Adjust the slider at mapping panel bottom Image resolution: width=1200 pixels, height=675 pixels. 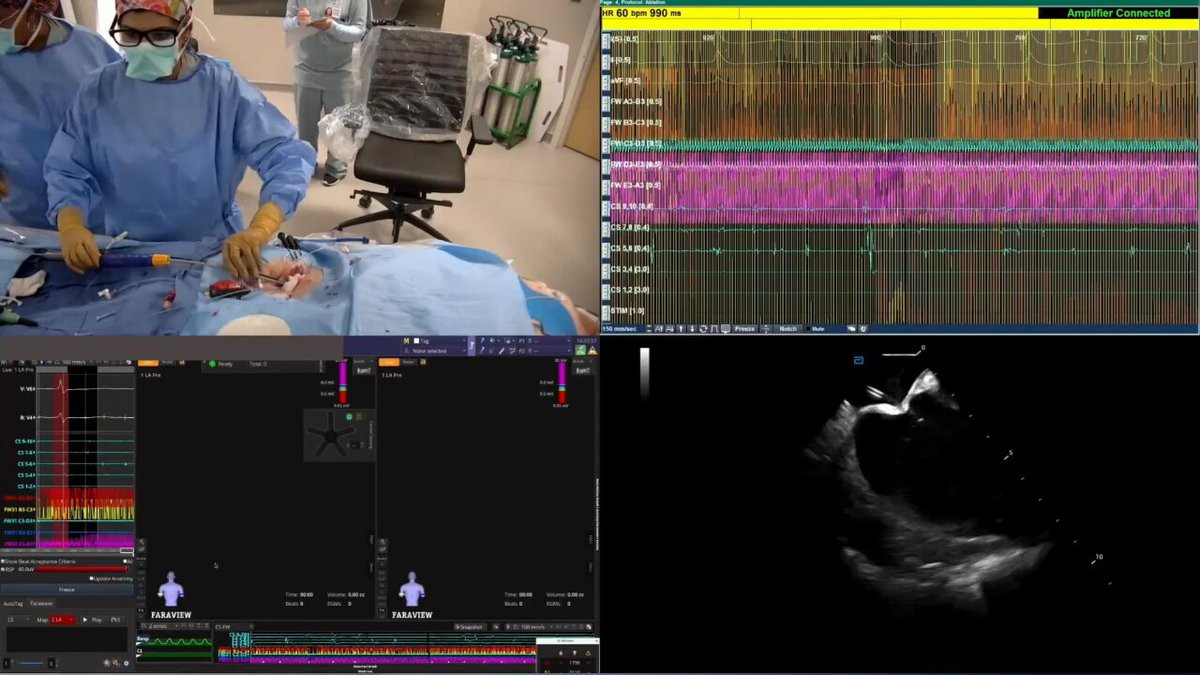click(x=30, y=663)
